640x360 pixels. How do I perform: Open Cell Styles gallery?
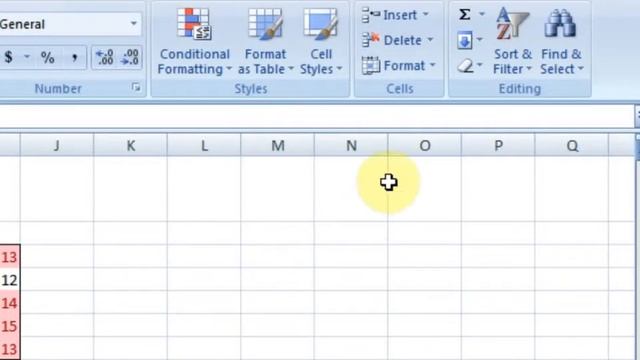point(321,42)
